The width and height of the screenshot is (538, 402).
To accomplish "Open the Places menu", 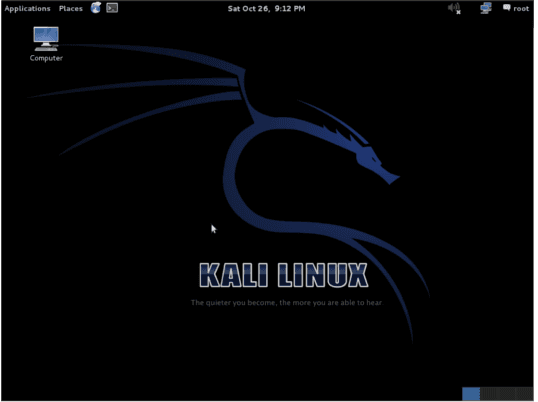I will (x=71, y=9).
